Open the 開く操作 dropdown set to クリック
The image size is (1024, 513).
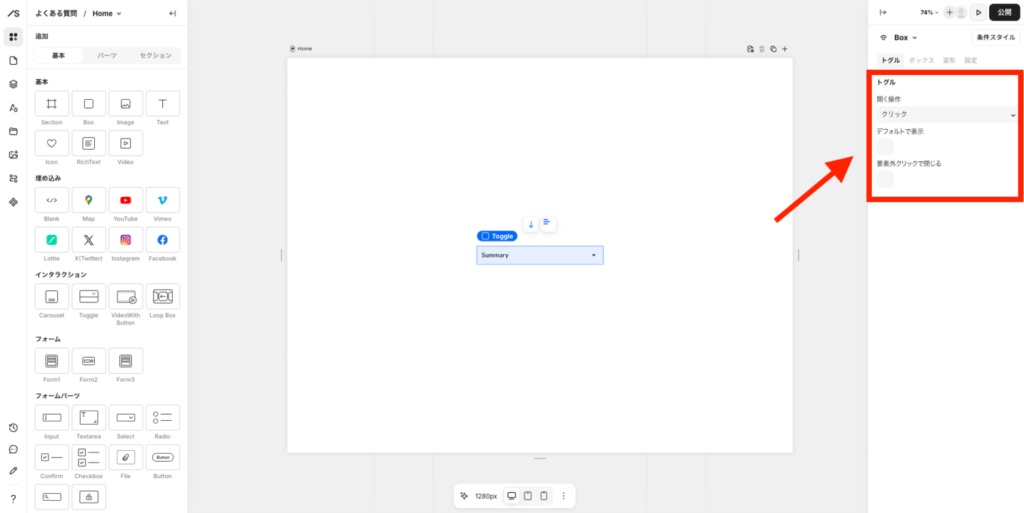pos(946,115)
